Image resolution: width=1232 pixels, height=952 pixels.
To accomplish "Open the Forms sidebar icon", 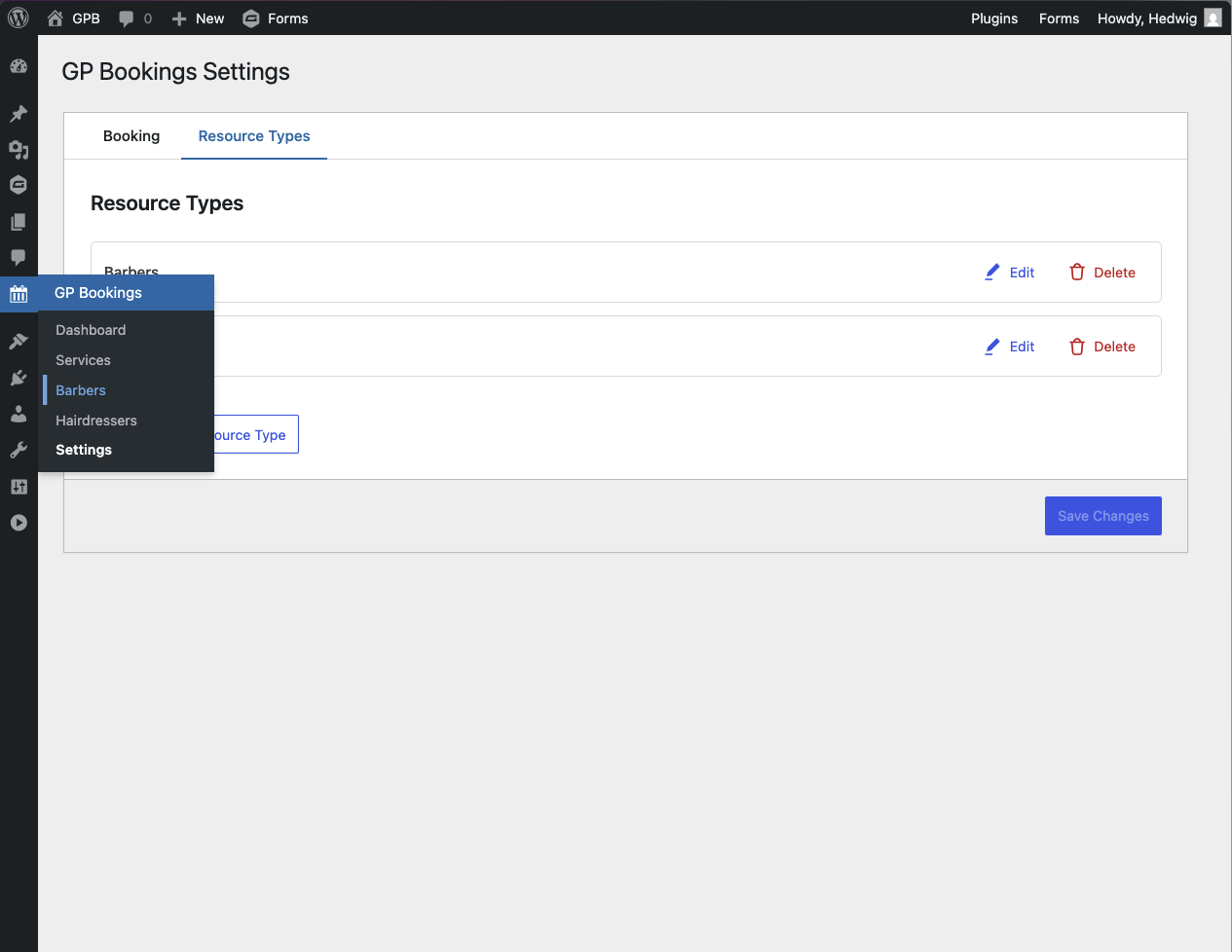I will (19, 185).
